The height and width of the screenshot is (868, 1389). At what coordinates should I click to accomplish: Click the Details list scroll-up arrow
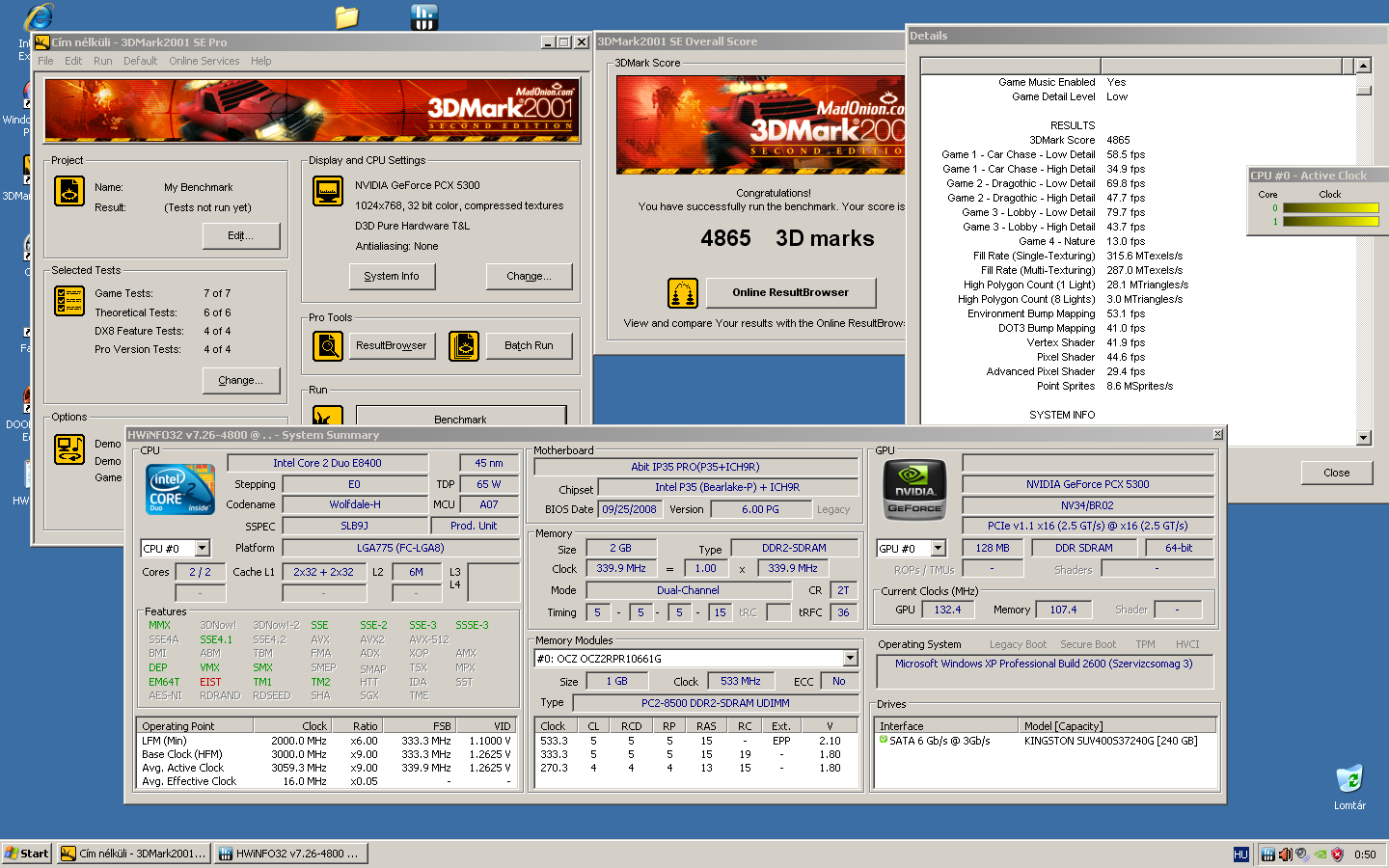click(x=1363, y=66)
